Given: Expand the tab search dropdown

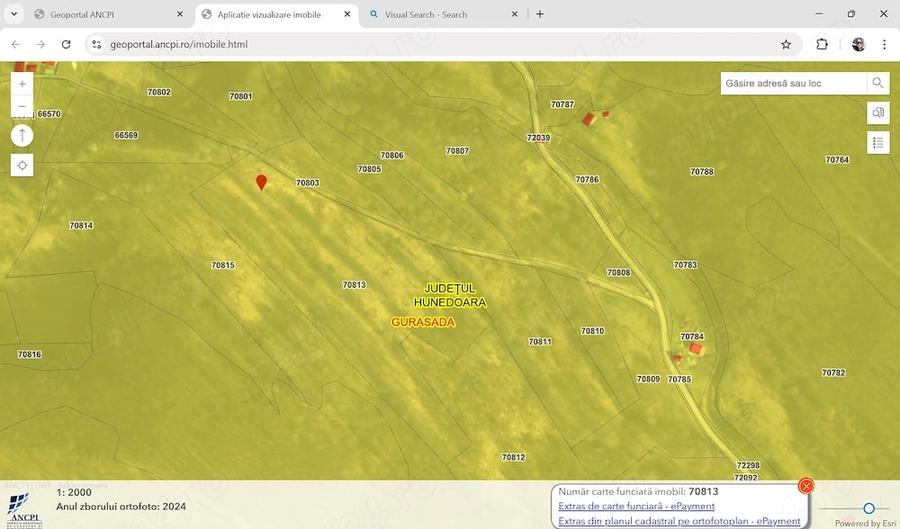Looking at the screenshot, I should coord(14,14).
